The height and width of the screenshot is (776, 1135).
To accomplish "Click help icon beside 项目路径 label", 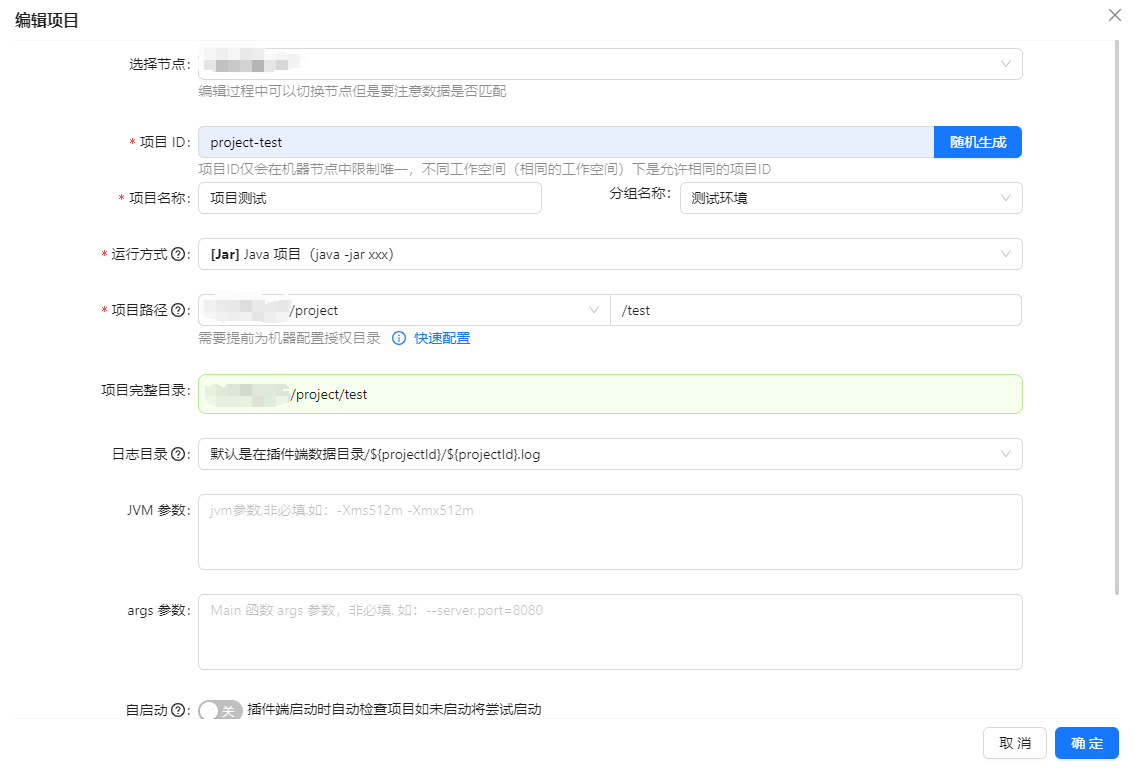I will click(x=178, y=311).
